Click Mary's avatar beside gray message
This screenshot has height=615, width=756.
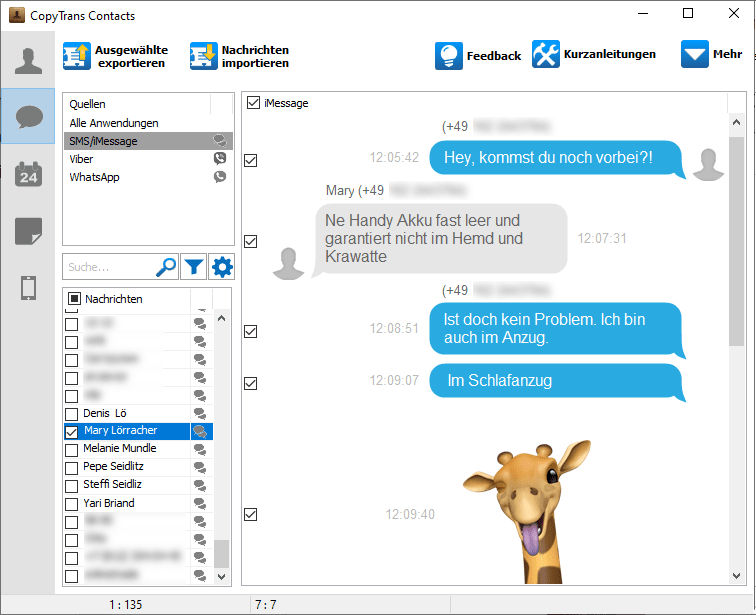[288, 263]
